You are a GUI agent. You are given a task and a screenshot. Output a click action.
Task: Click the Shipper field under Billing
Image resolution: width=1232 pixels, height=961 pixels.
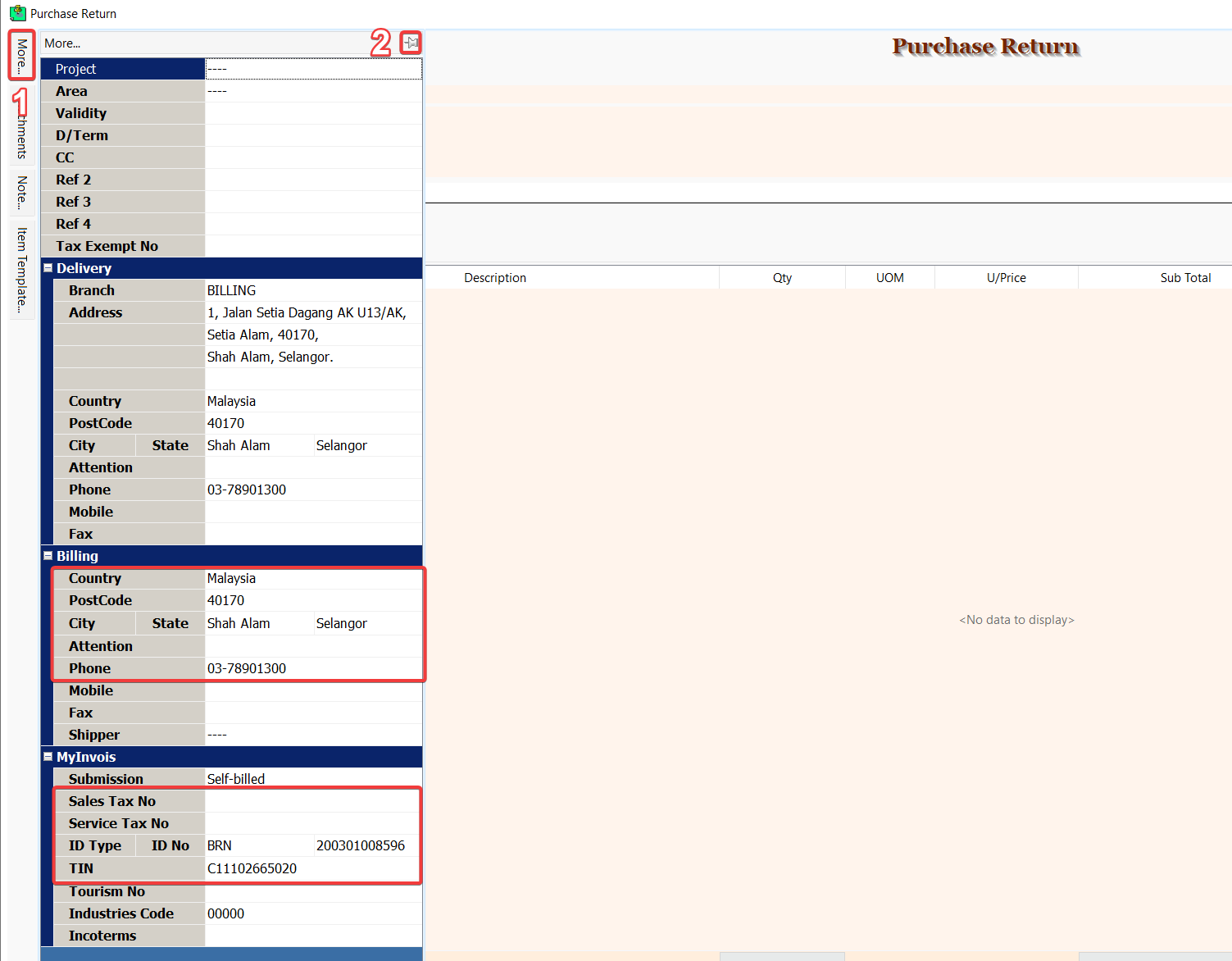pos(313,735)
